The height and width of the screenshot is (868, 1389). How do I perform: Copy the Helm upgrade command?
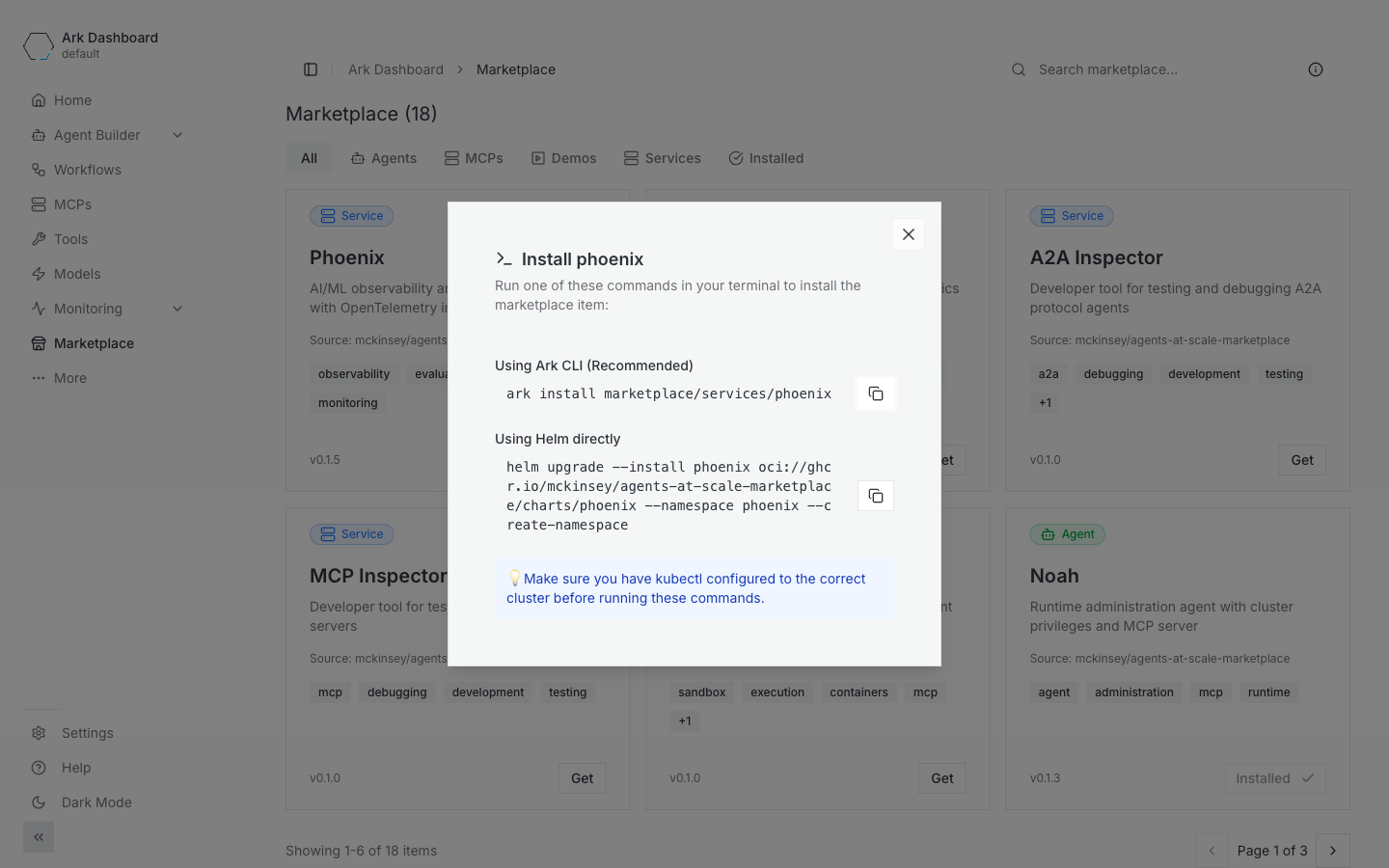[x=876, y=496]
